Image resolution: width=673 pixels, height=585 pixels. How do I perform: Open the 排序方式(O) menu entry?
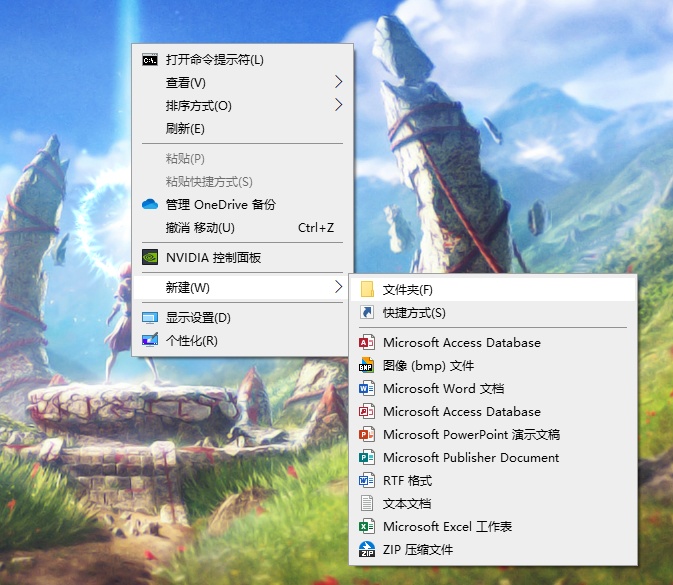tap(243, 106)
